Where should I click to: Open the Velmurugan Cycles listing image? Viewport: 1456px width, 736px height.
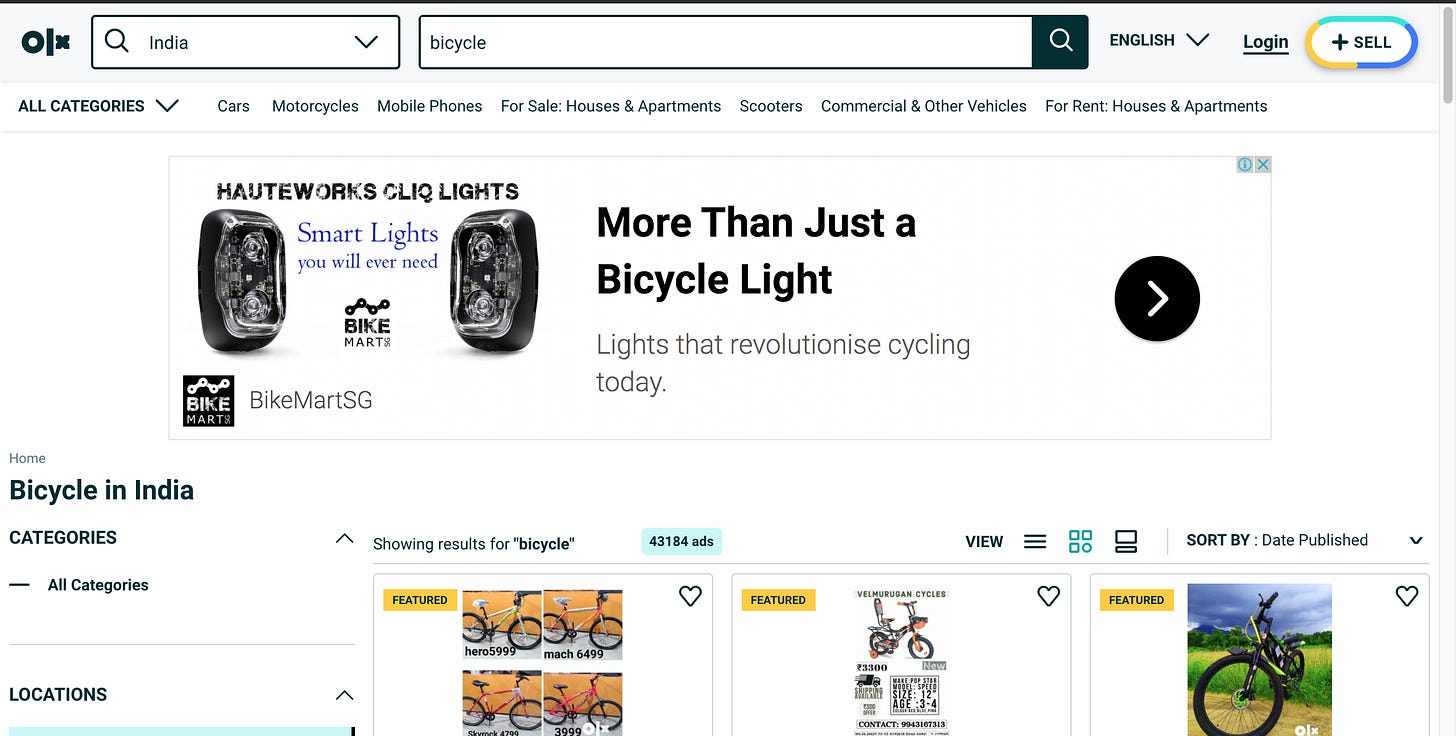[901, 662]
